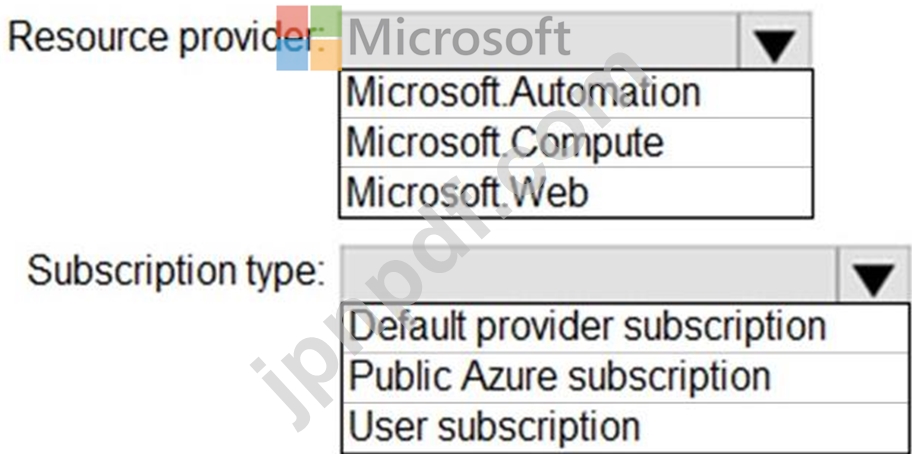Screen dimensions: 912x454
Task: Open the Resource provider dropdown arrow
Action: (x=774, y=40)
